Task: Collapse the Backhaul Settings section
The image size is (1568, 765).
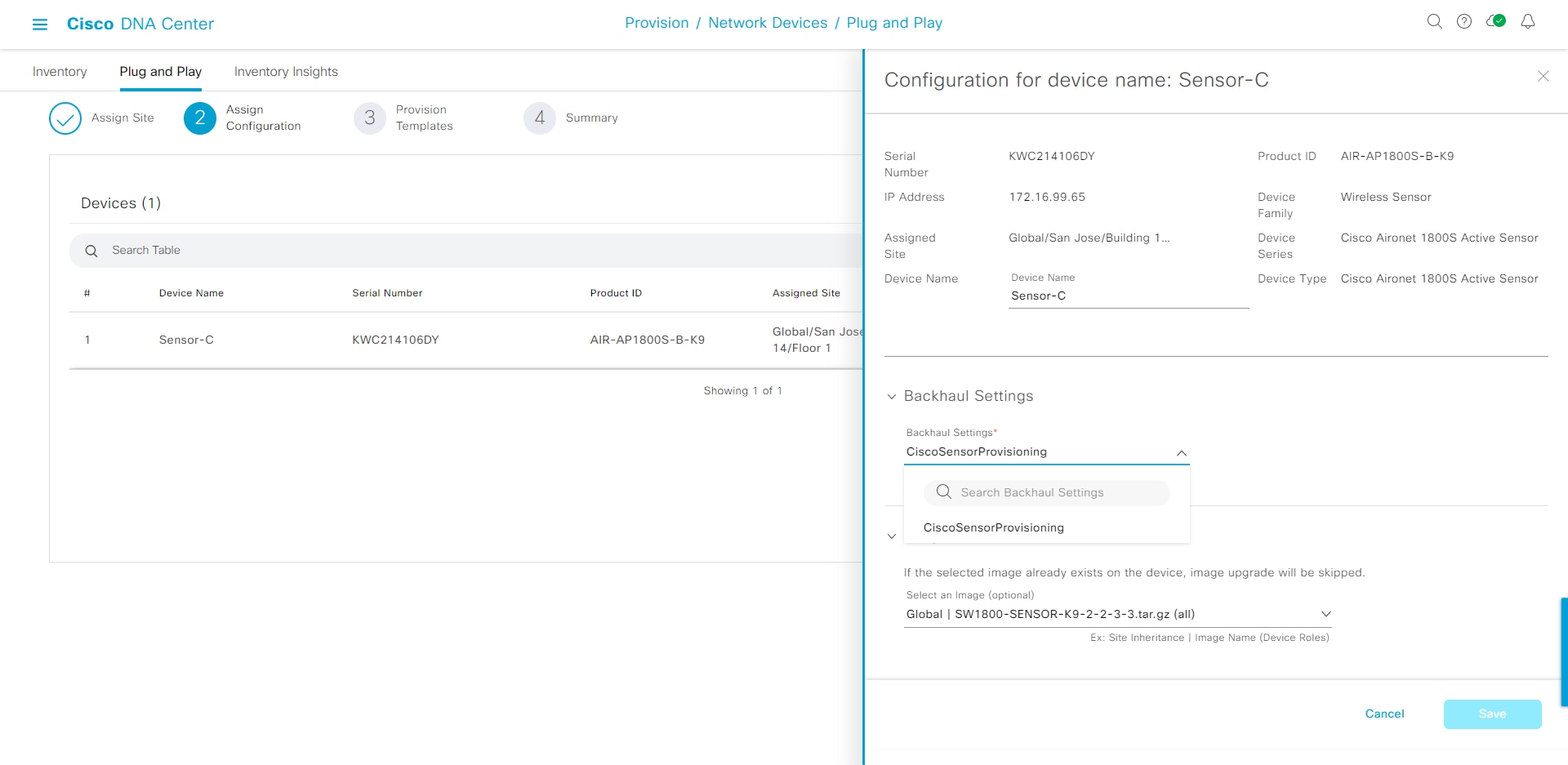Action: 892,397
